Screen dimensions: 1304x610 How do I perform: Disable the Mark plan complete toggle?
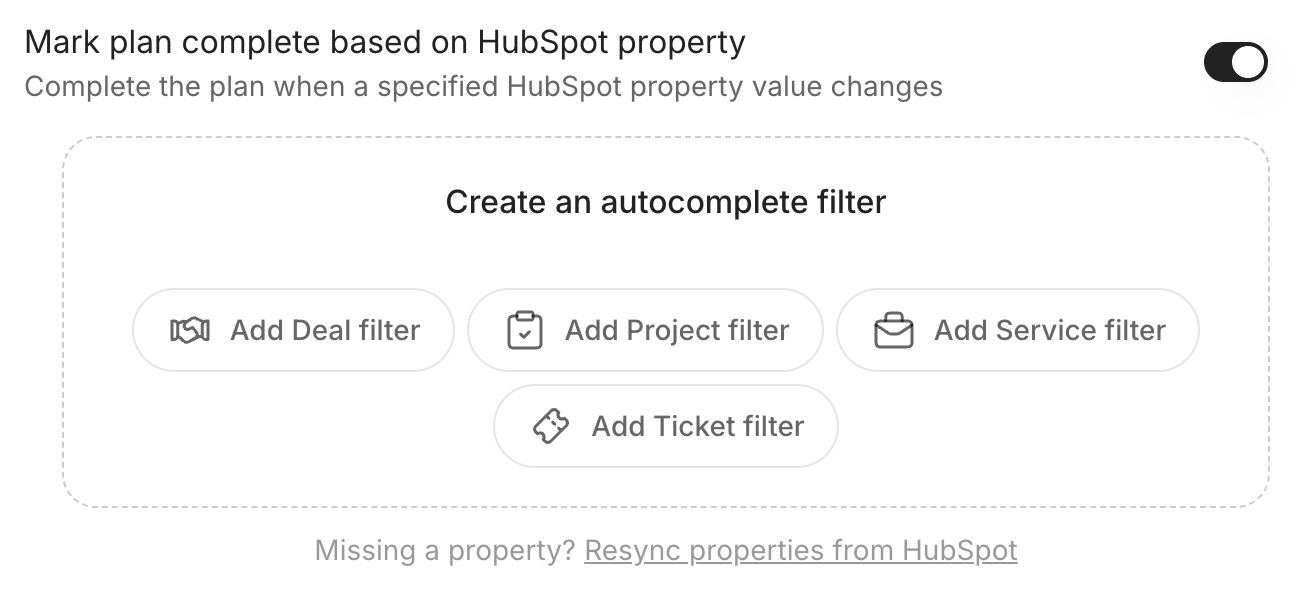[1235, 64]
